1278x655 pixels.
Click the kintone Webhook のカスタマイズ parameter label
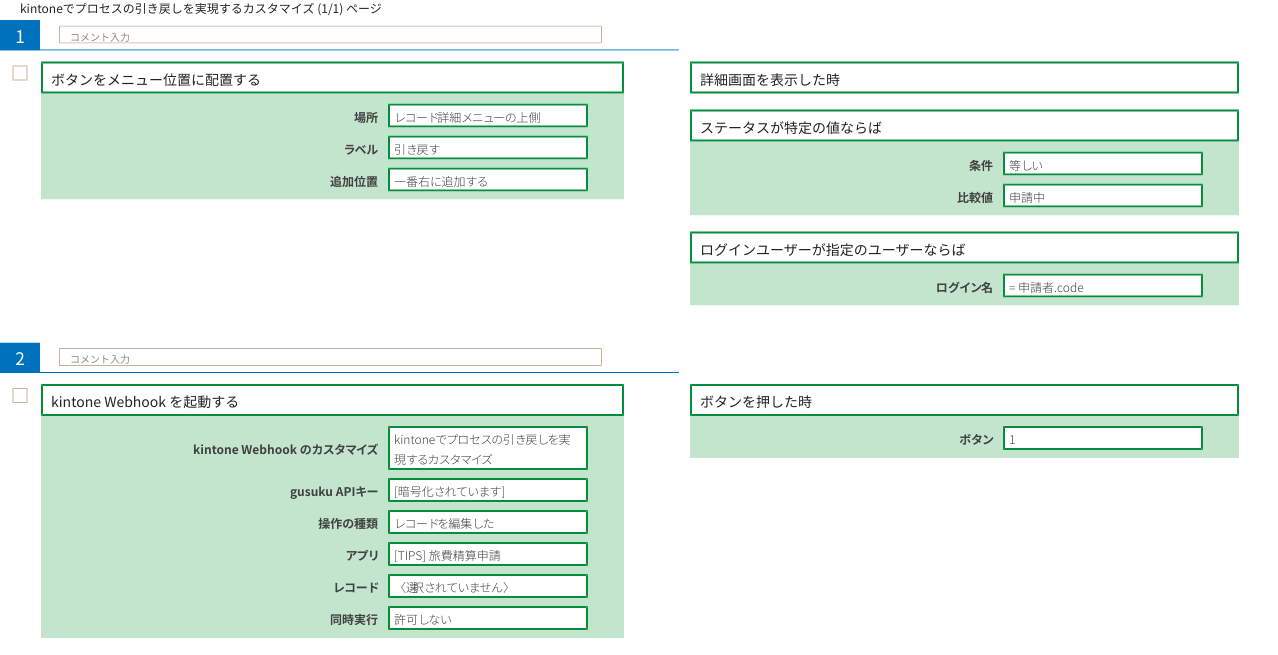(x=285, y=449)
